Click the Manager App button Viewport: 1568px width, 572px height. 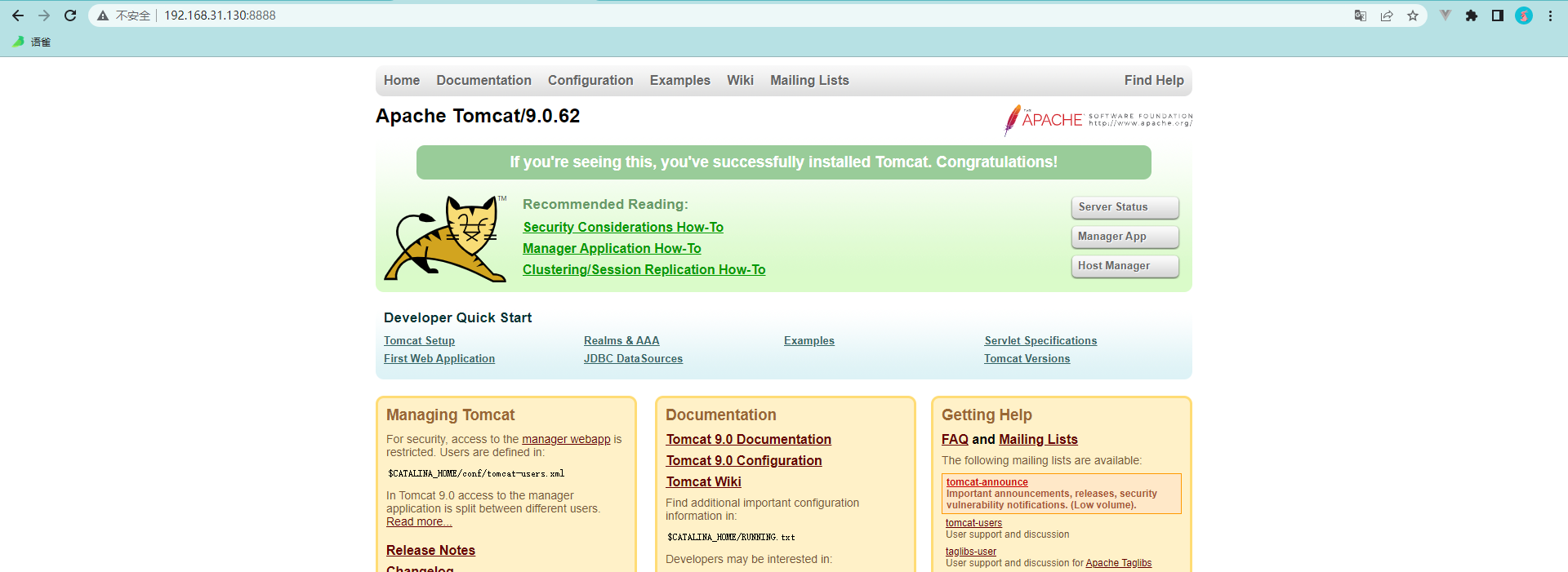[1125, 237]
